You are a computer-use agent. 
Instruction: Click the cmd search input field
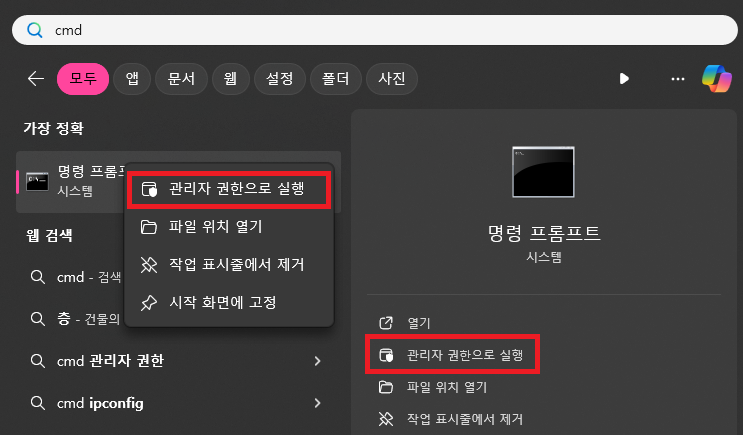coord(374,30)
